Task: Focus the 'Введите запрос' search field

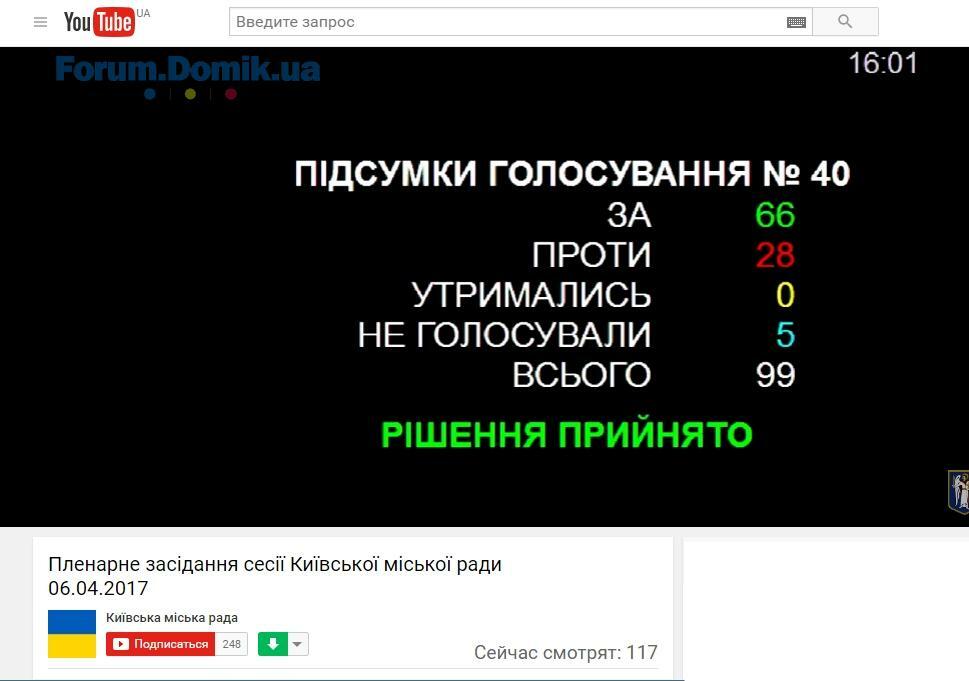Action: (x=520, y=22)
